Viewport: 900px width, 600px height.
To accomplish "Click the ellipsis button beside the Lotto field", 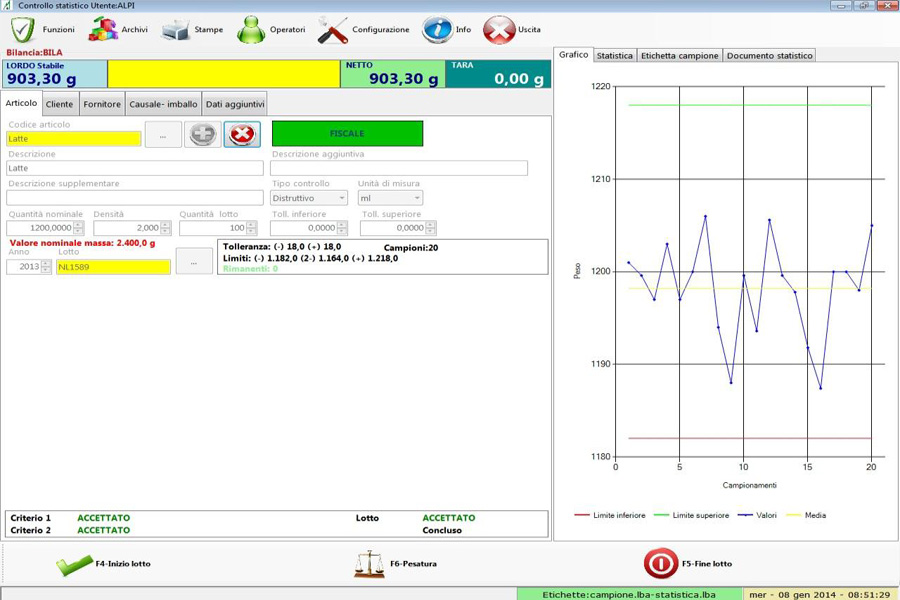I will click(x=194, y=261).
